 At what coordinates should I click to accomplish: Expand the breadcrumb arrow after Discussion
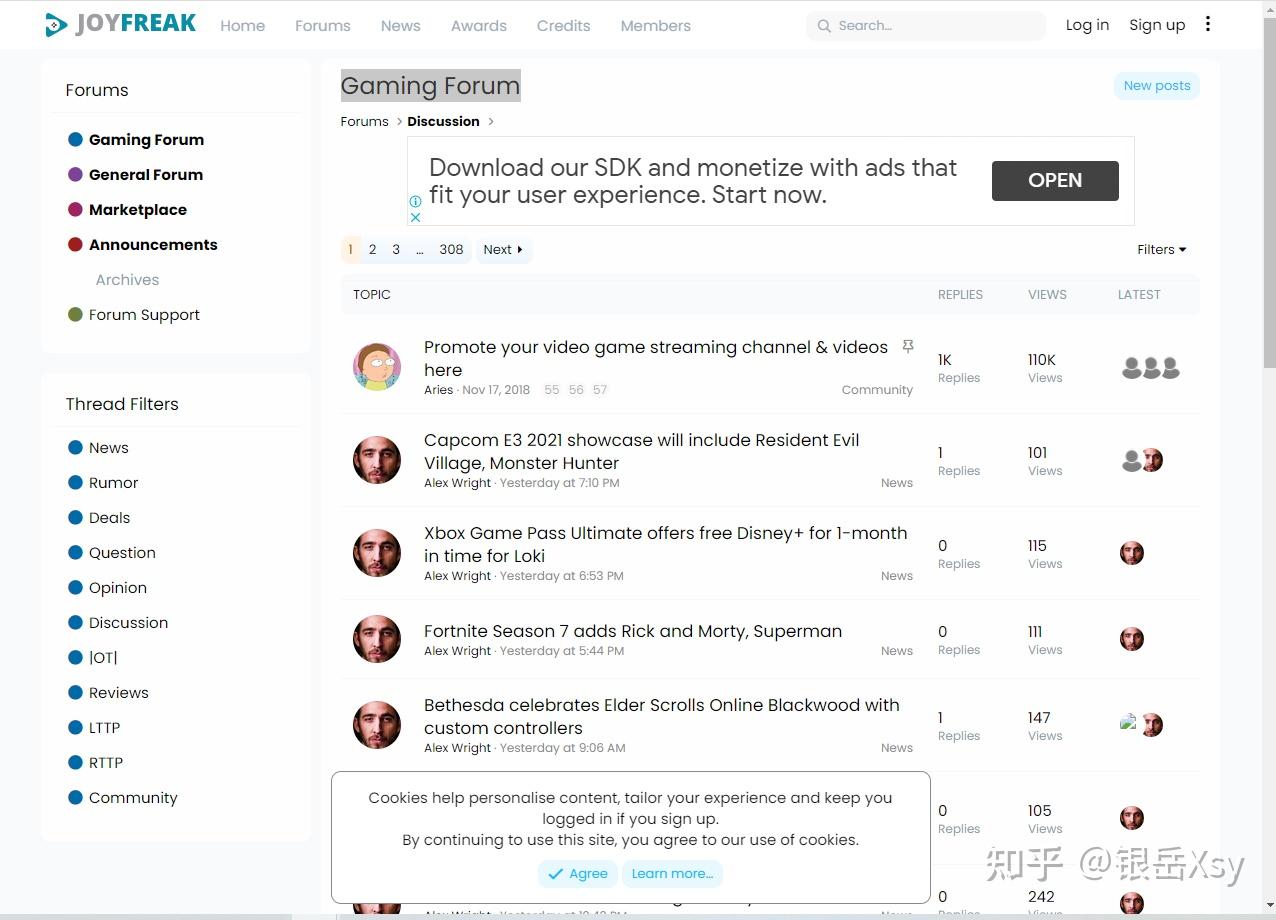click(491, 122)
